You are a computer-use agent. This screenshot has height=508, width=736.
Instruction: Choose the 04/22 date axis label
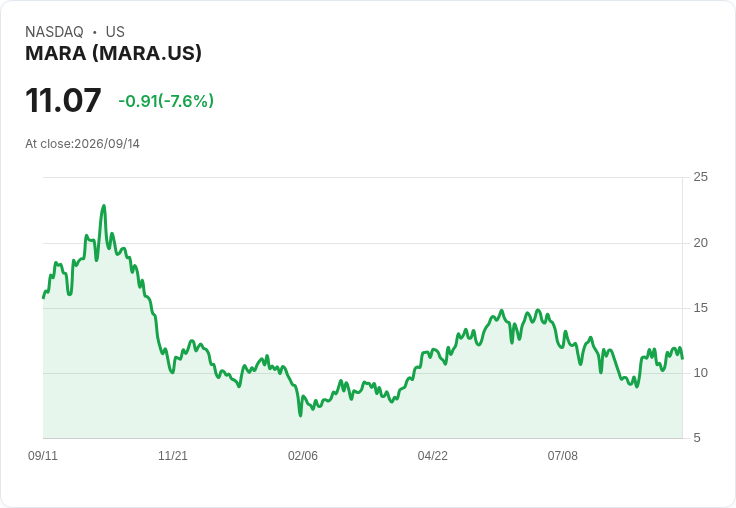(433, 456)
